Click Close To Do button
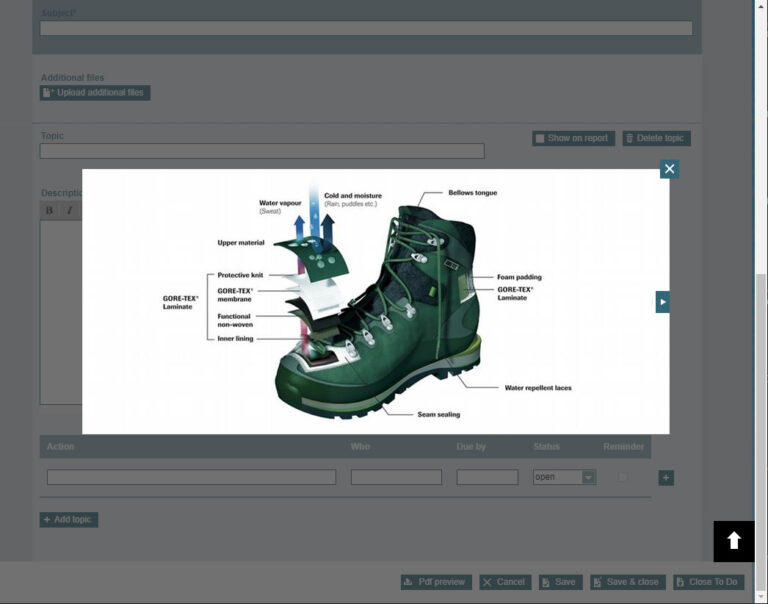768x604 pixels. tap(708, 582)
